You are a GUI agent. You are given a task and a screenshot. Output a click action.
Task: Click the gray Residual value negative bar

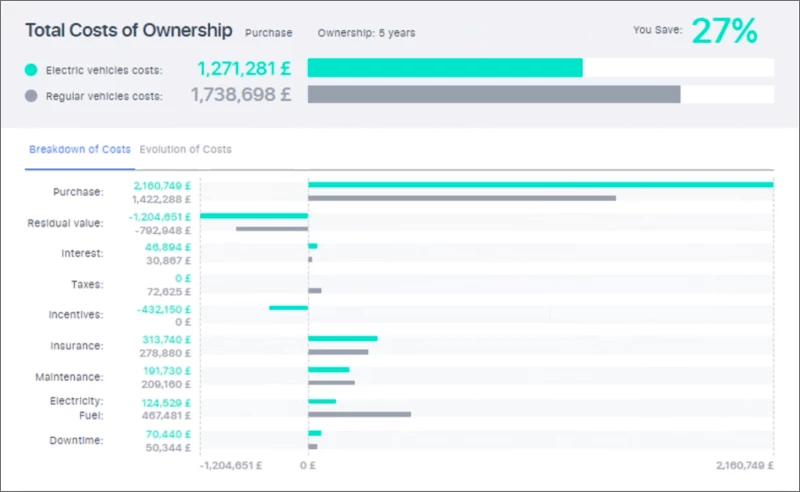(272, 229)
